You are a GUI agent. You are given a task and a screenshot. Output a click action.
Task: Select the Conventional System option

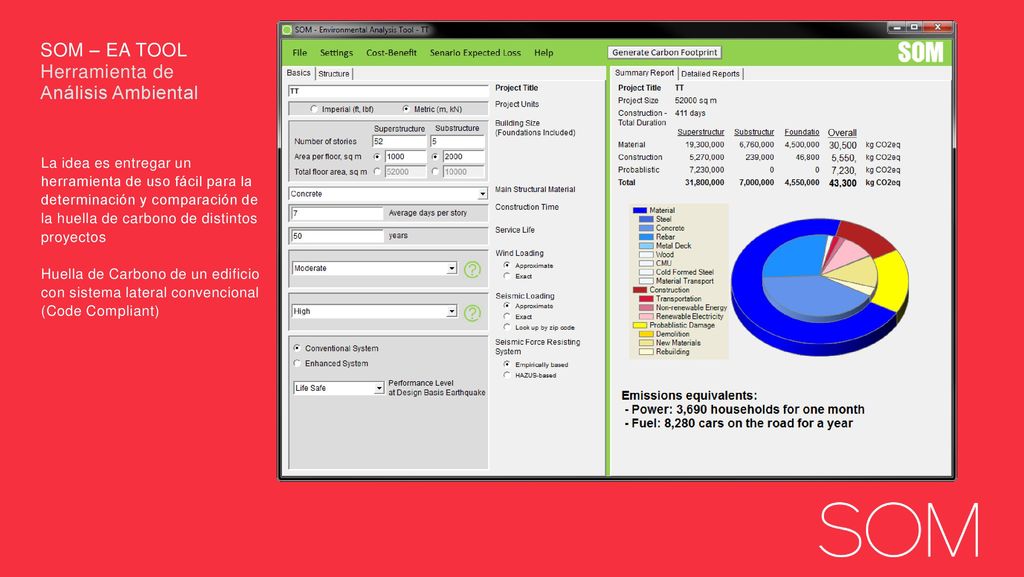click(298, 349)
